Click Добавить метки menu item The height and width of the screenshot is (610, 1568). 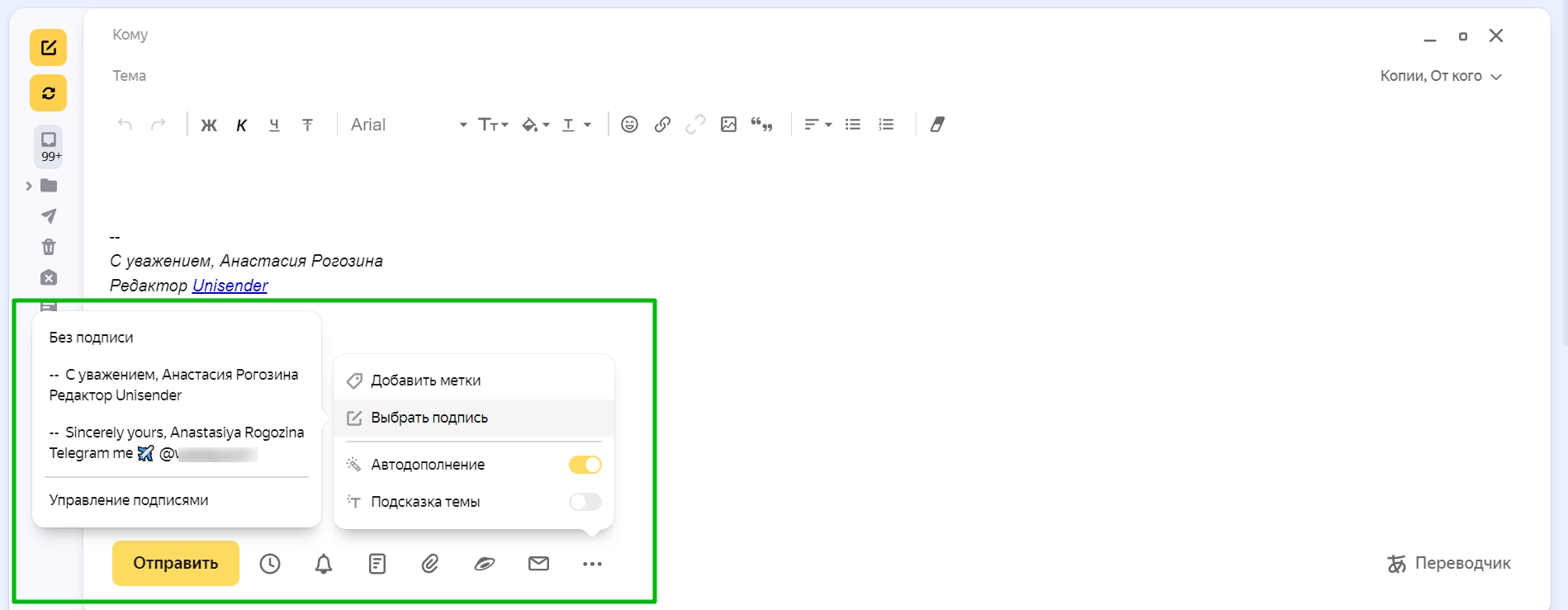coord(474,381)
